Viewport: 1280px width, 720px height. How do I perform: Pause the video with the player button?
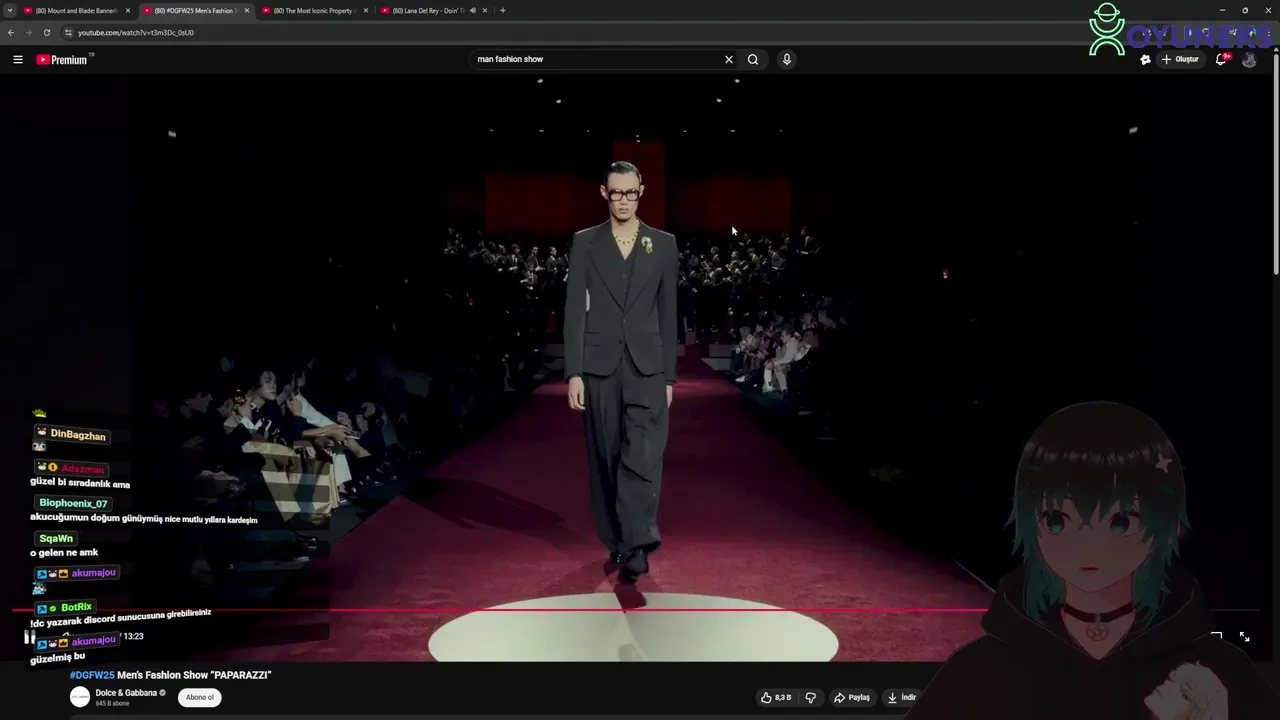coord(30,636)
